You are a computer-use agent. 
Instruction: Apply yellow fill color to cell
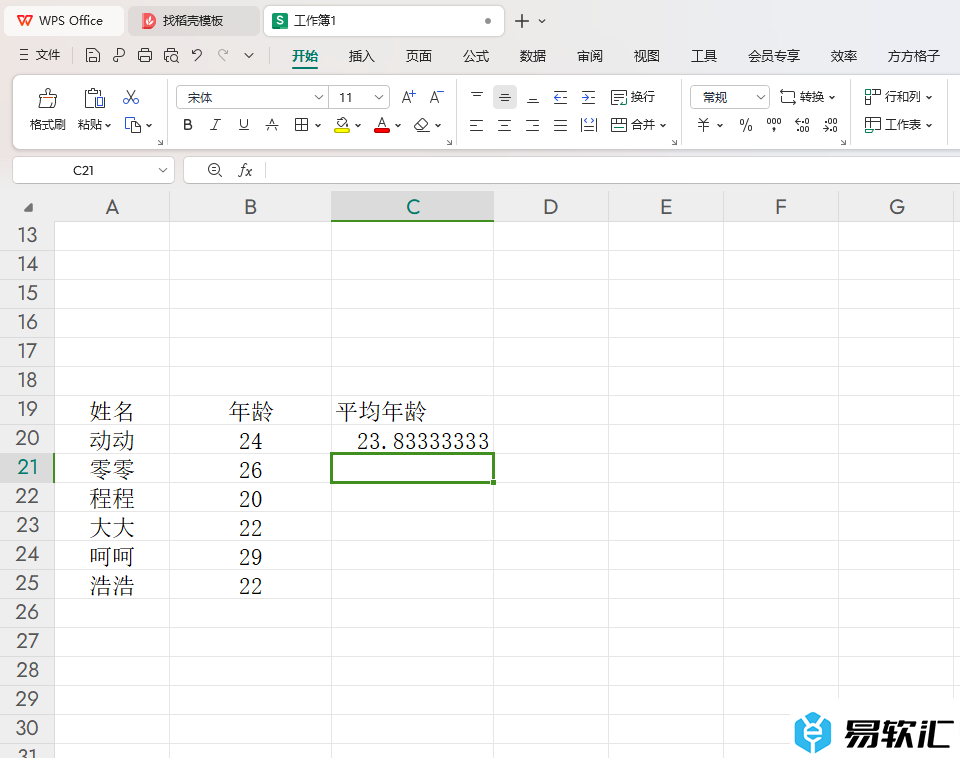tap(342, 125)
